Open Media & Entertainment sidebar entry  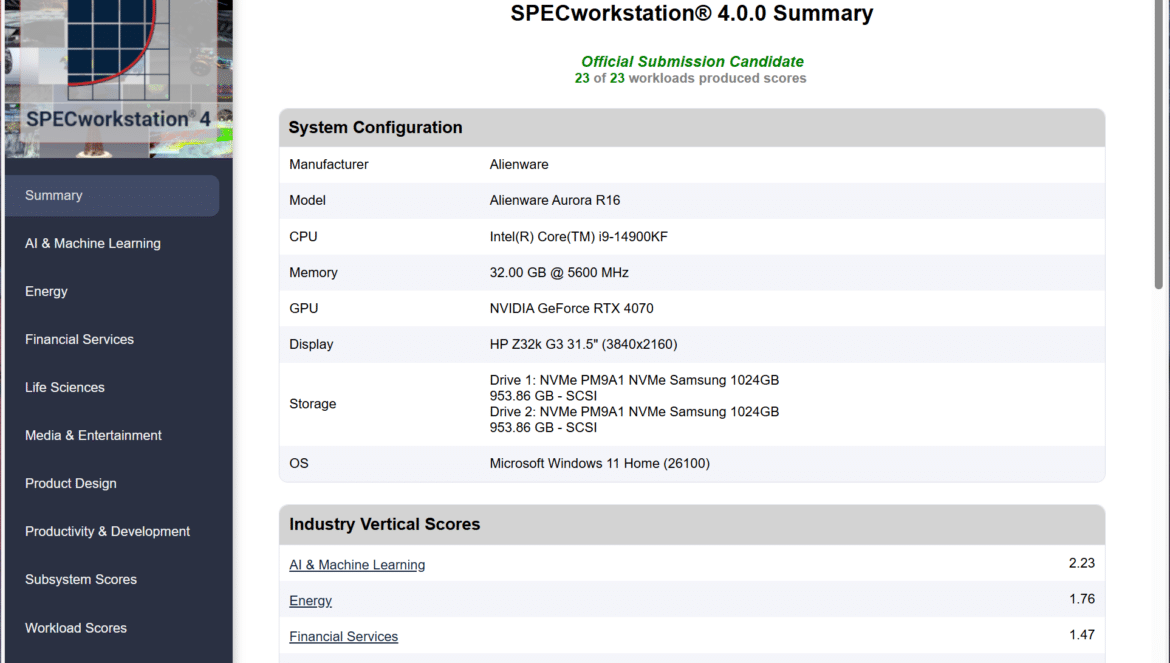coord(93,436)
